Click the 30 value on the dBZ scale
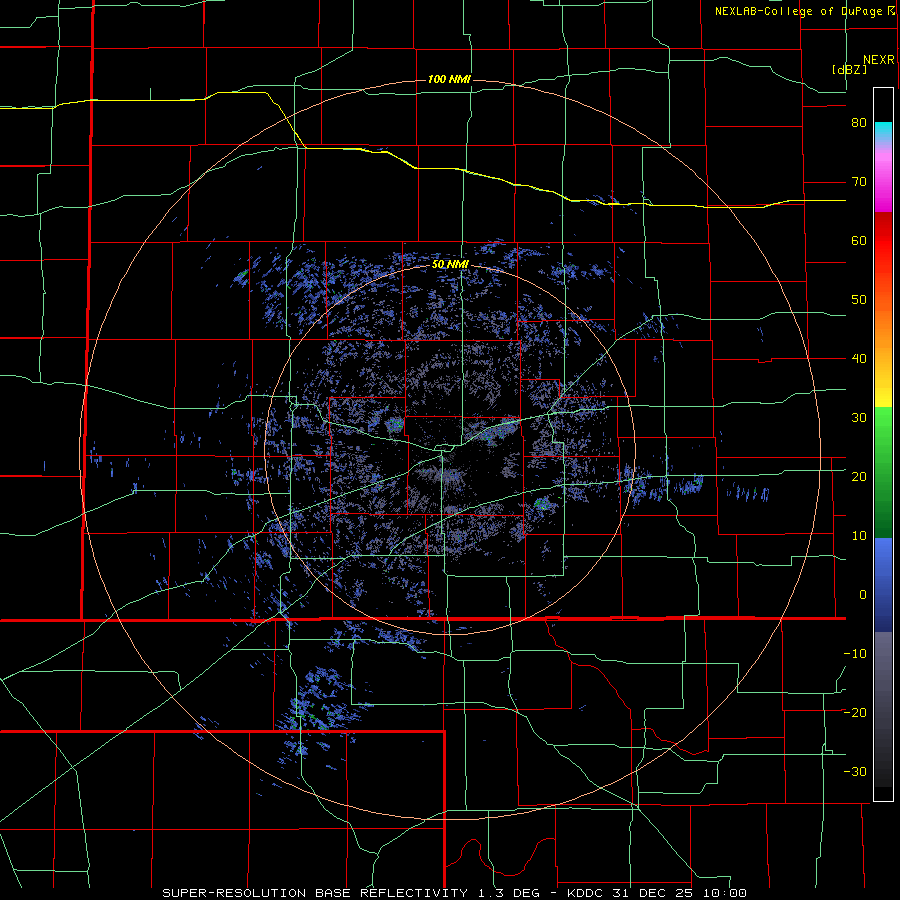 coord(859,418)
